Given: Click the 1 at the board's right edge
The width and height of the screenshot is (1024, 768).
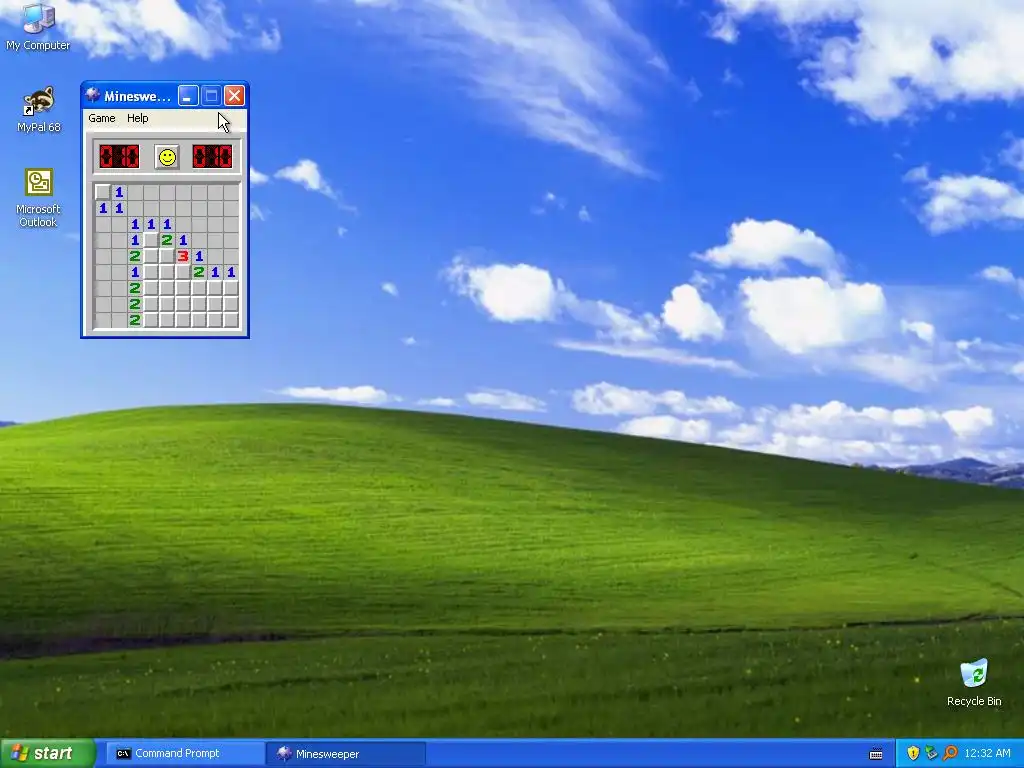Looking at the screenshot, I should (231, 272).
